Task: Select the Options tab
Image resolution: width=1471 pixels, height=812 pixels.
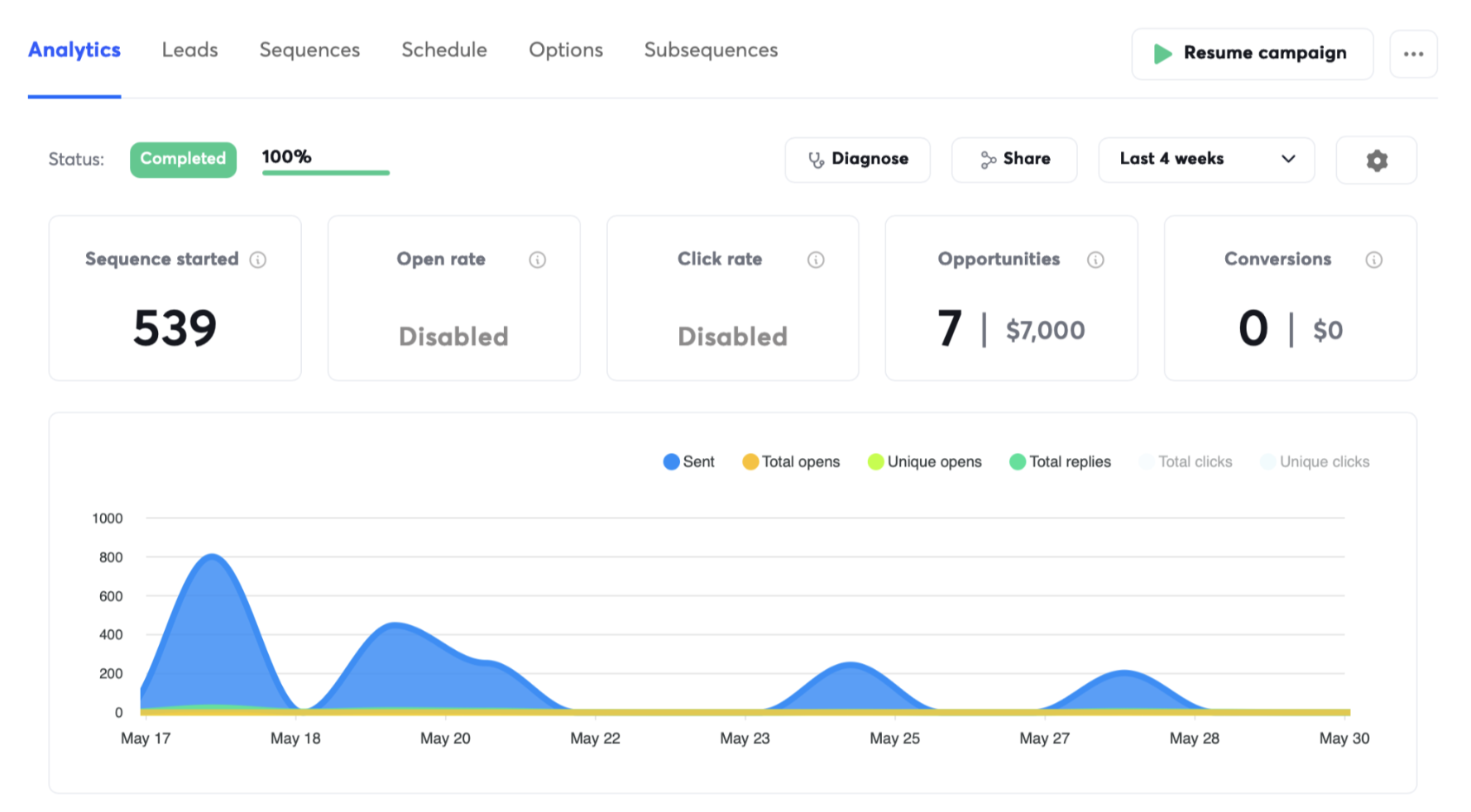Action: (x=566, y=50)
